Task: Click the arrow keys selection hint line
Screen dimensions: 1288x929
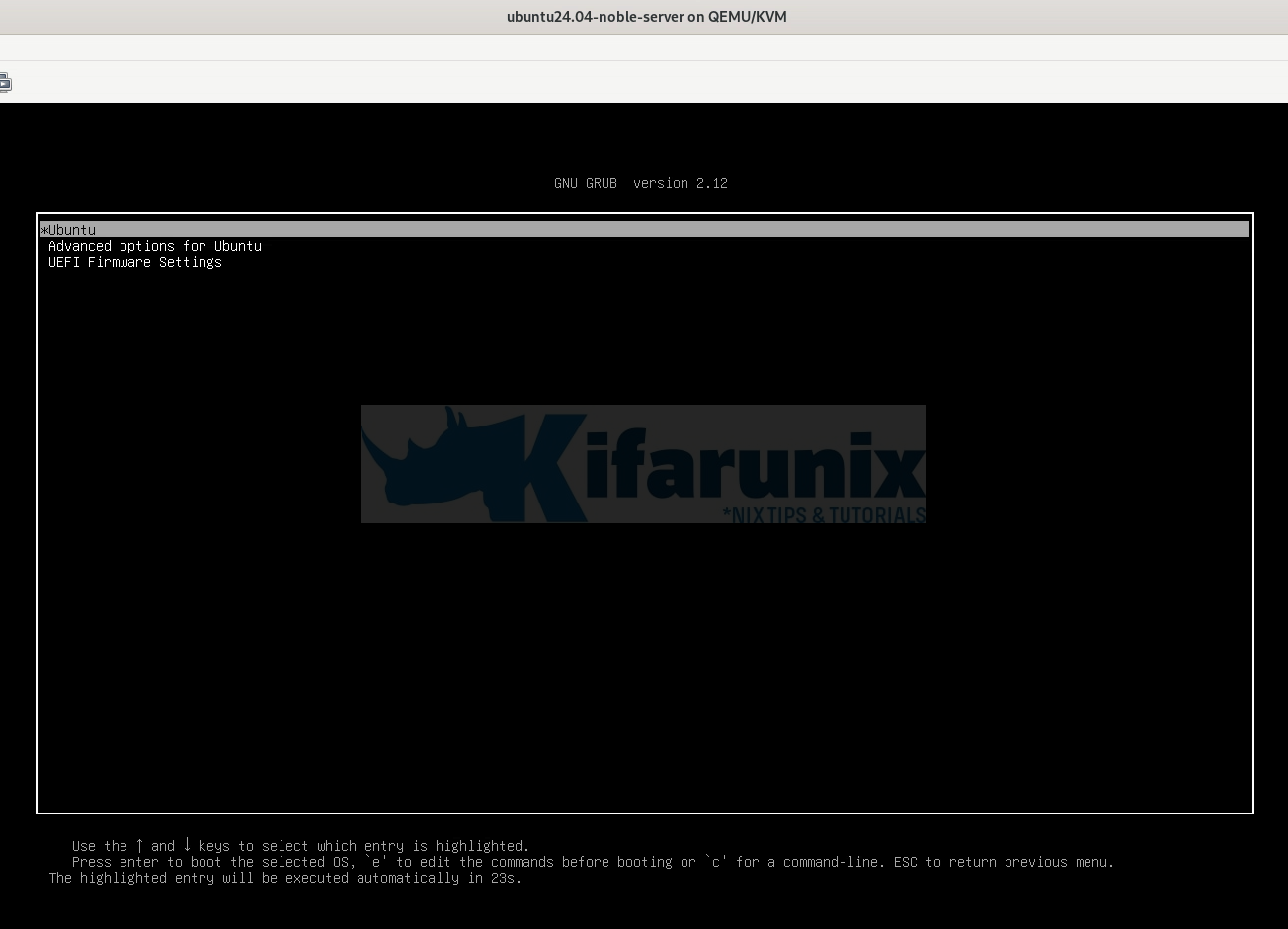Action: point(301,846)
